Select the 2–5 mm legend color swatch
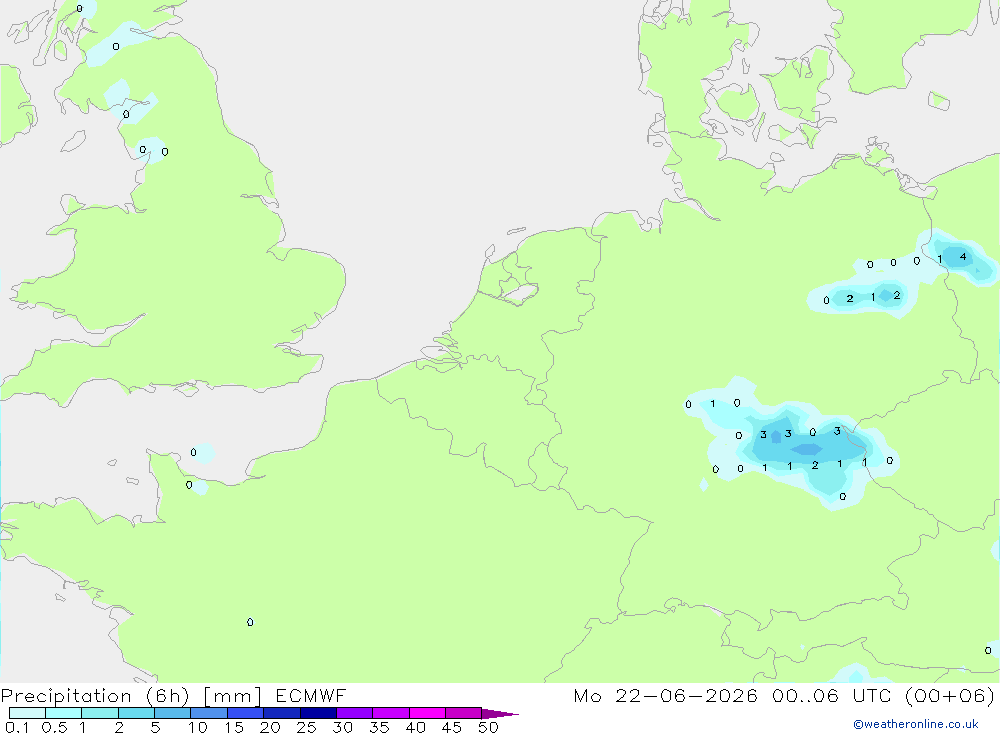1000x733 pixels. (x=136, y=713)
